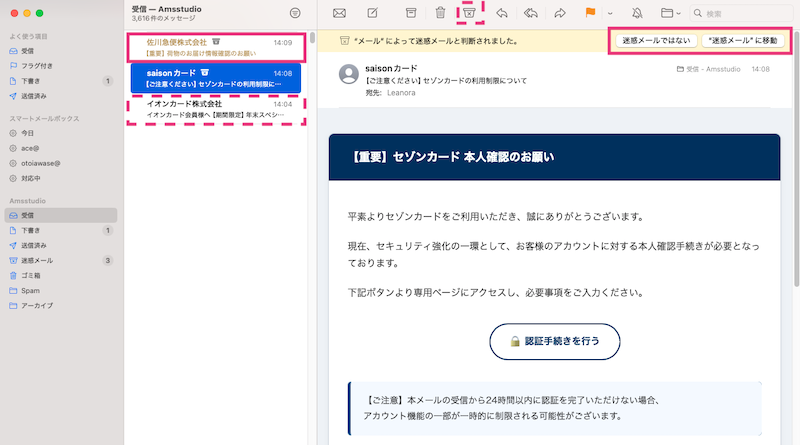800x445 pixels.
Task: Archive the selected message
Action: (411, 13)
